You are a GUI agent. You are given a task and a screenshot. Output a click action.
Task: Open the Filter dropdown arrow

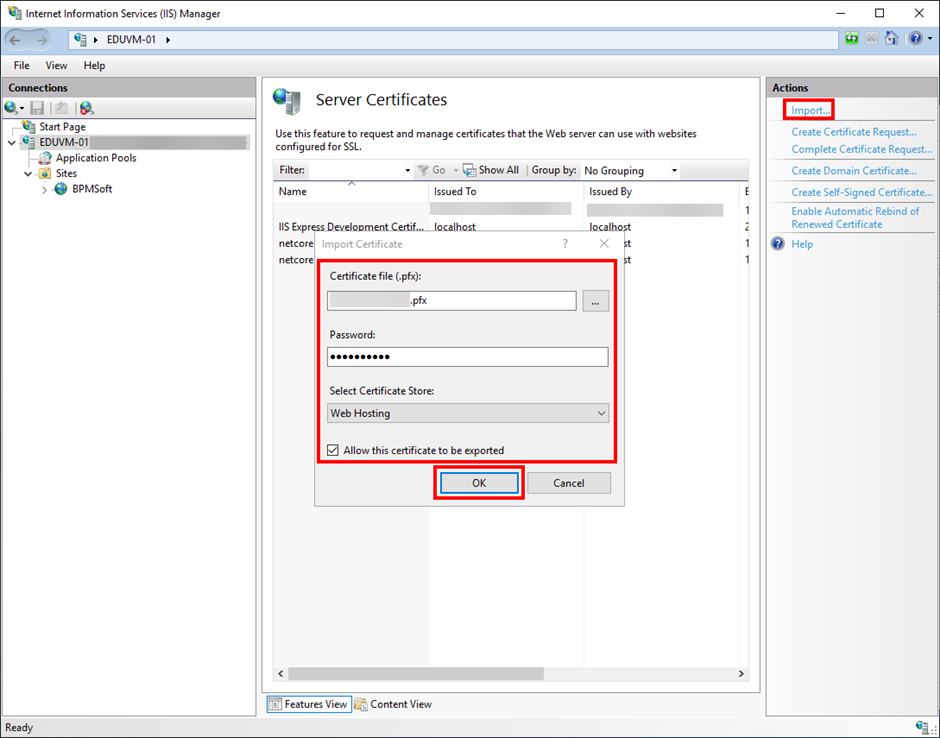pyautogui.click(x=408, y=170)
